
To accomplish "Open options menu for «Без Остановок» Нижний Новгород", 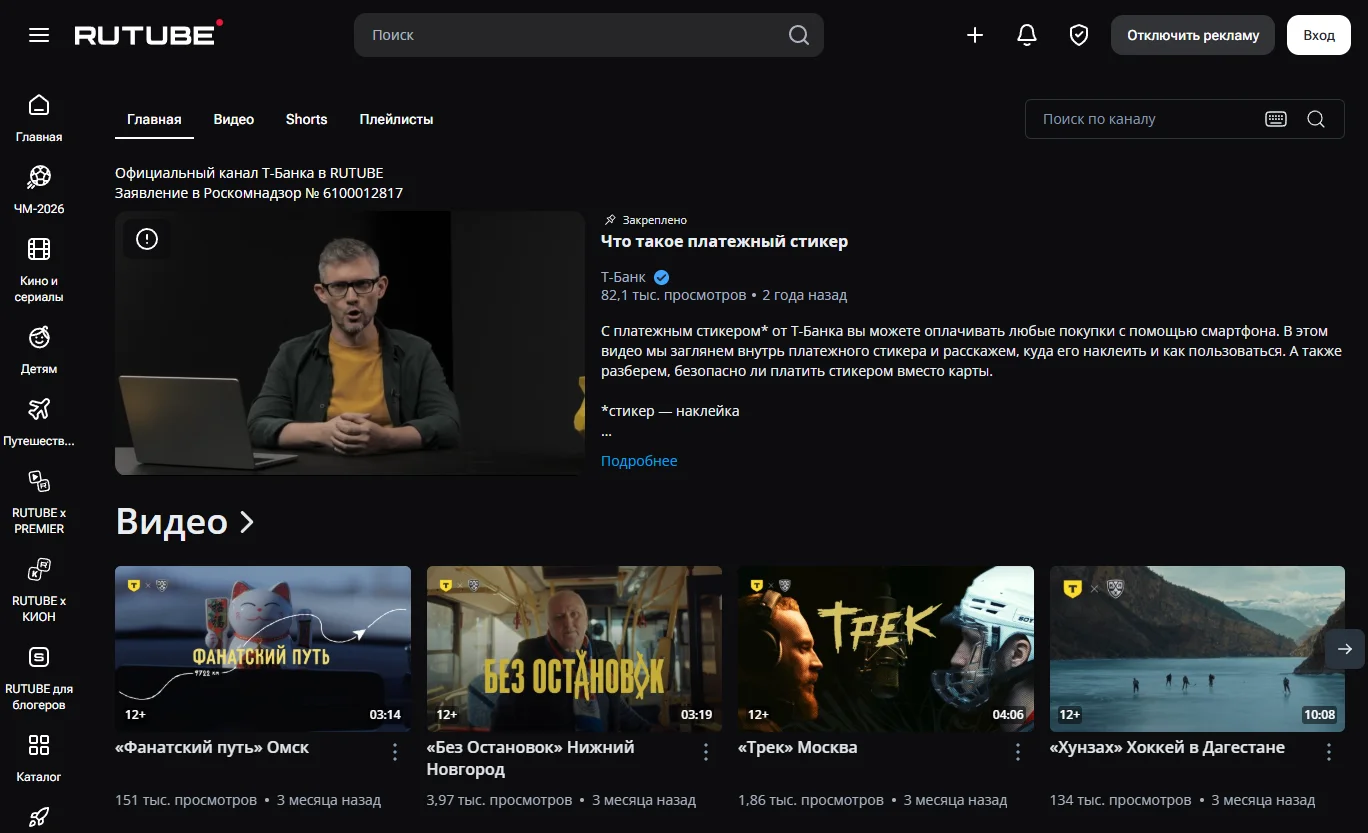I will [706, 752].
